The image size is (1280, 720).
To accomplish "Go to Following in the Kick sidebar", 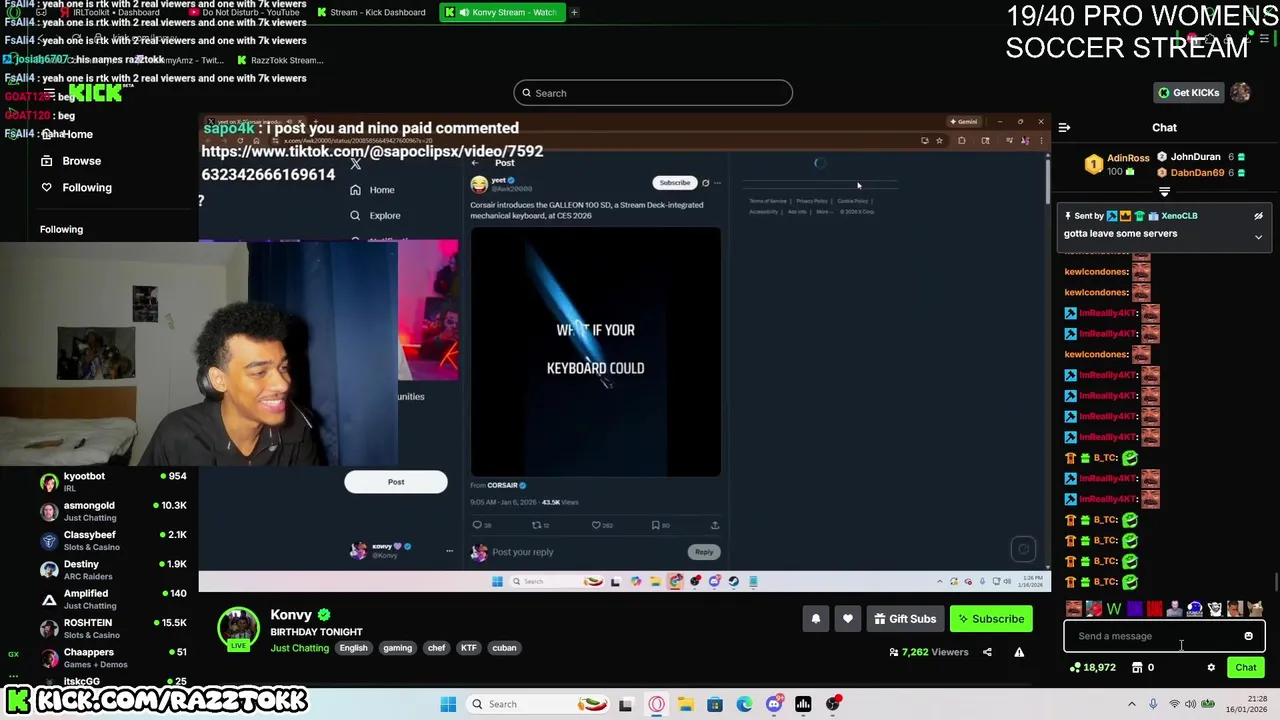I will (75, 188).
